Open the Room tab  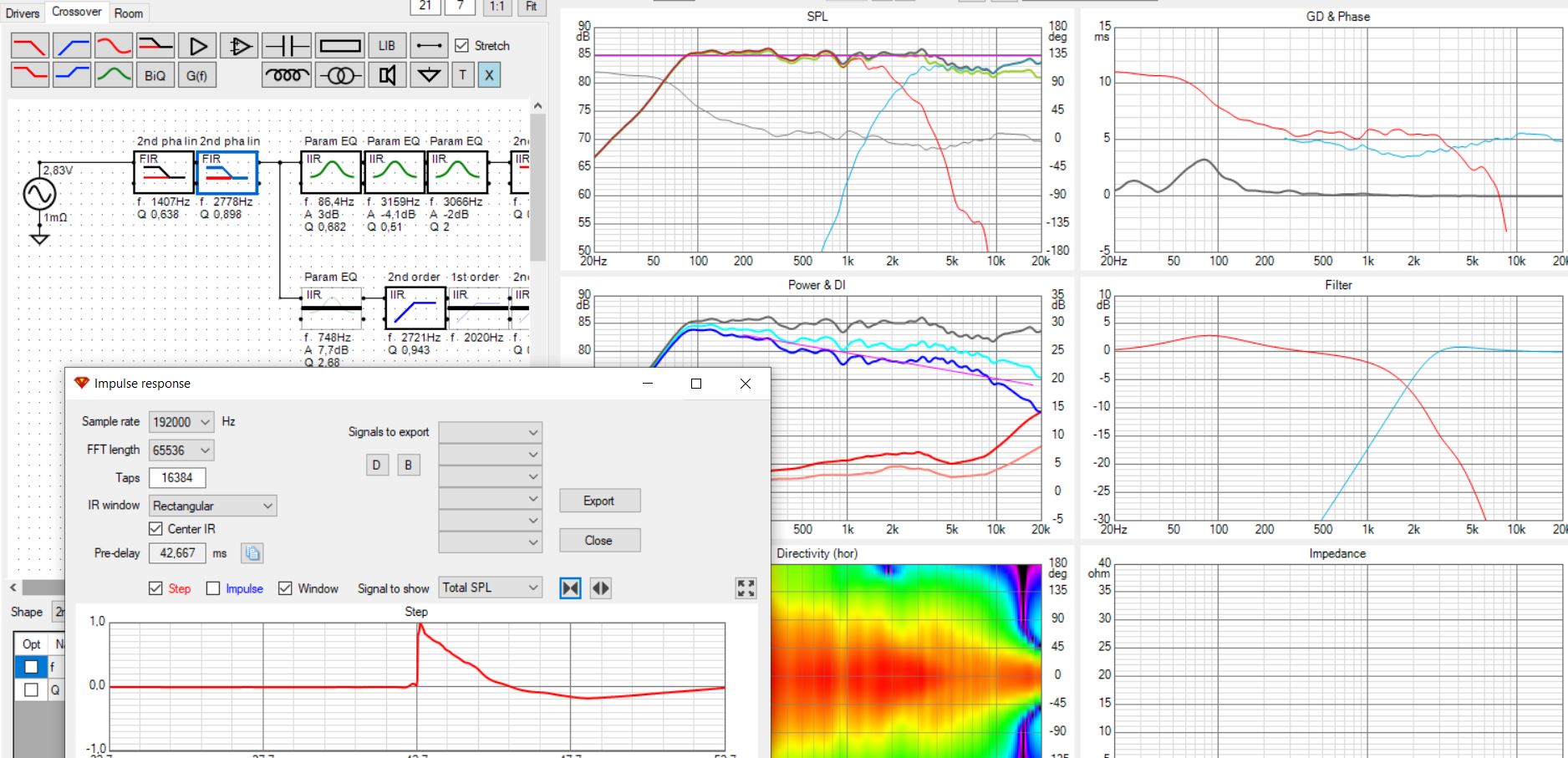click(x=129, y=13)
